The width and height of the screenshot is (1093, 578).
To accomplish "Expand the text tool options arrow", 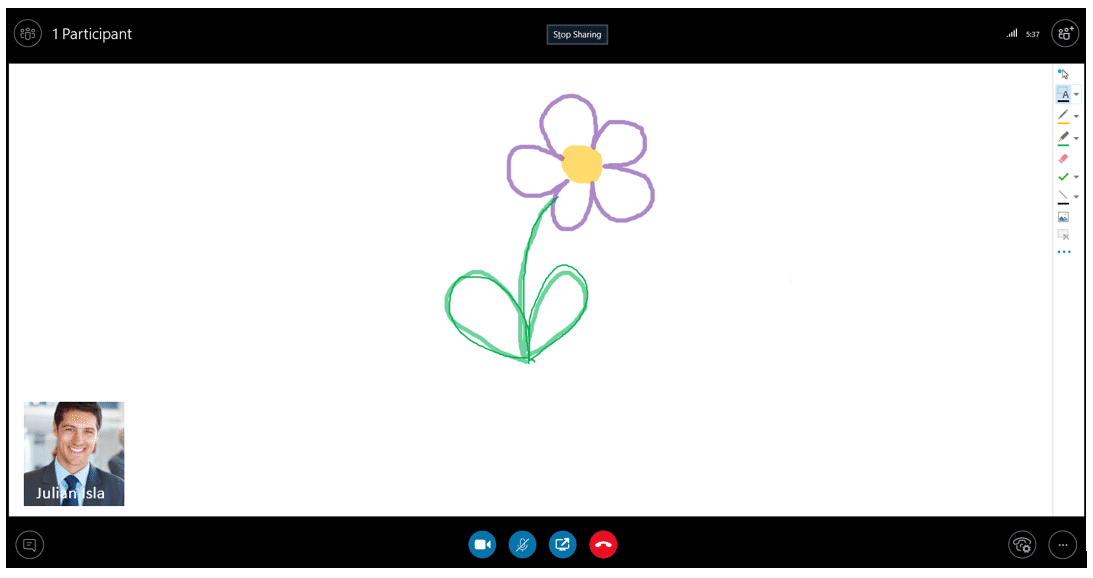I will pos(1076,95).
